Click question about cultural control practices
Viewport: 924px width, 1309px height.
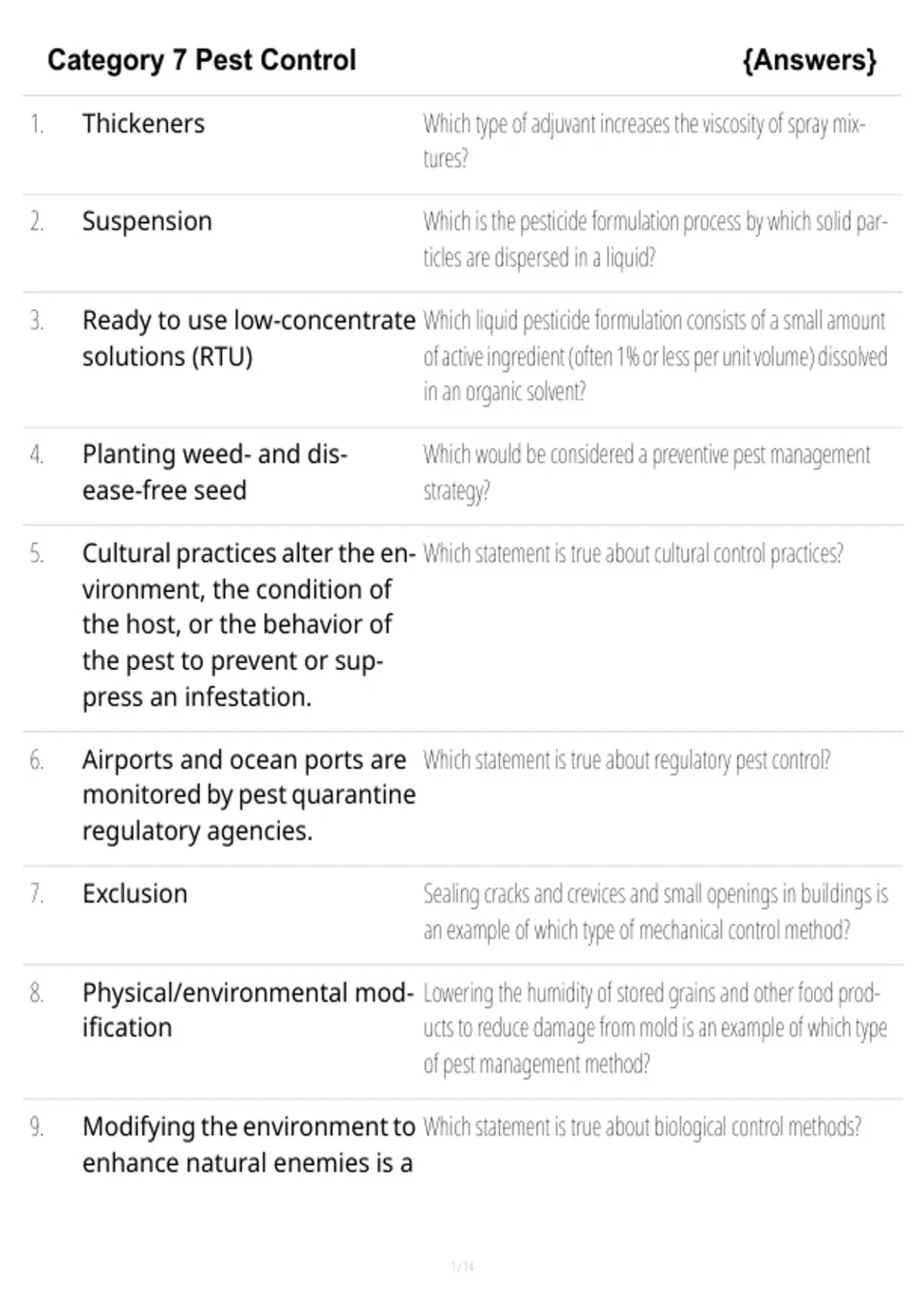point(633,554)
